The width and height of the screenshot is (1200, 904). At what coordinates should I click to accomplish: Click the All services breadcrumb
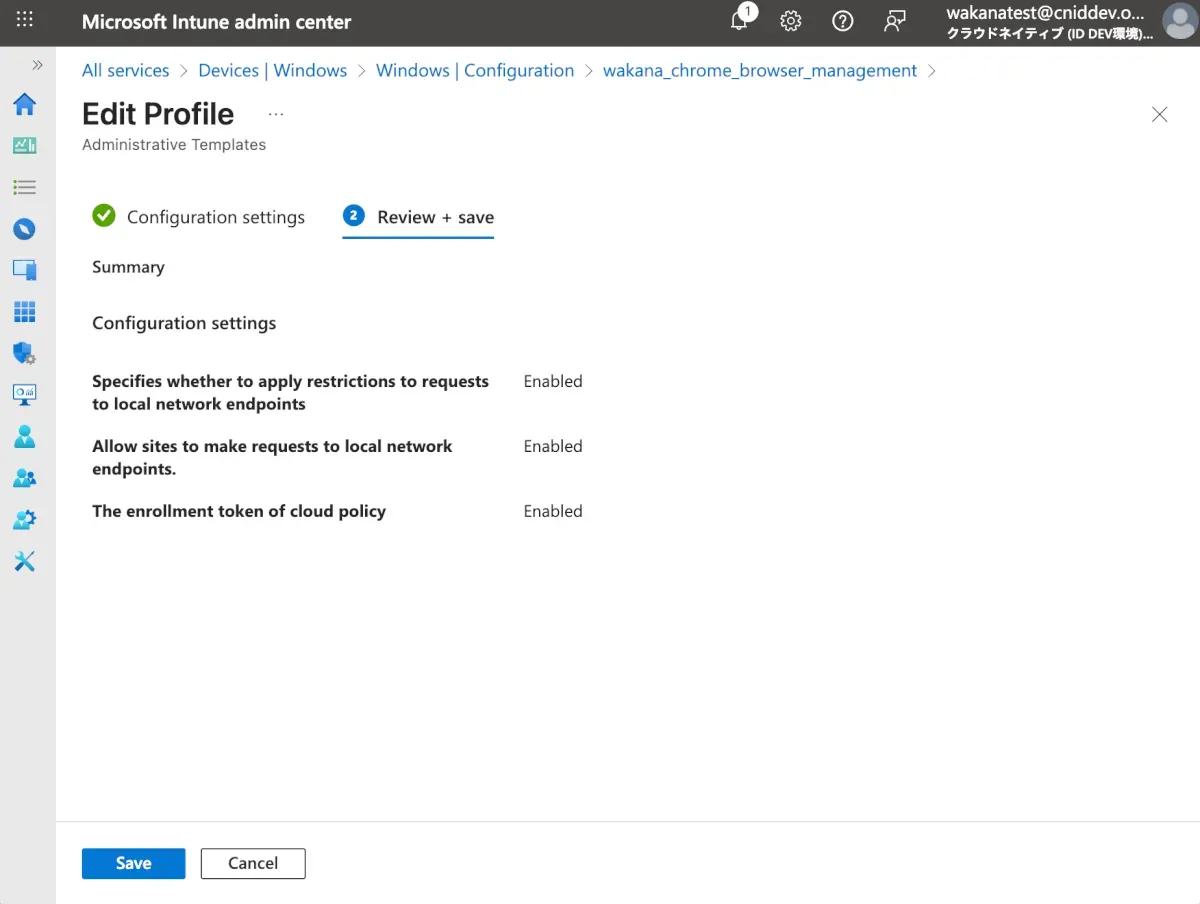pyautogui.click(x=125, y=70)
